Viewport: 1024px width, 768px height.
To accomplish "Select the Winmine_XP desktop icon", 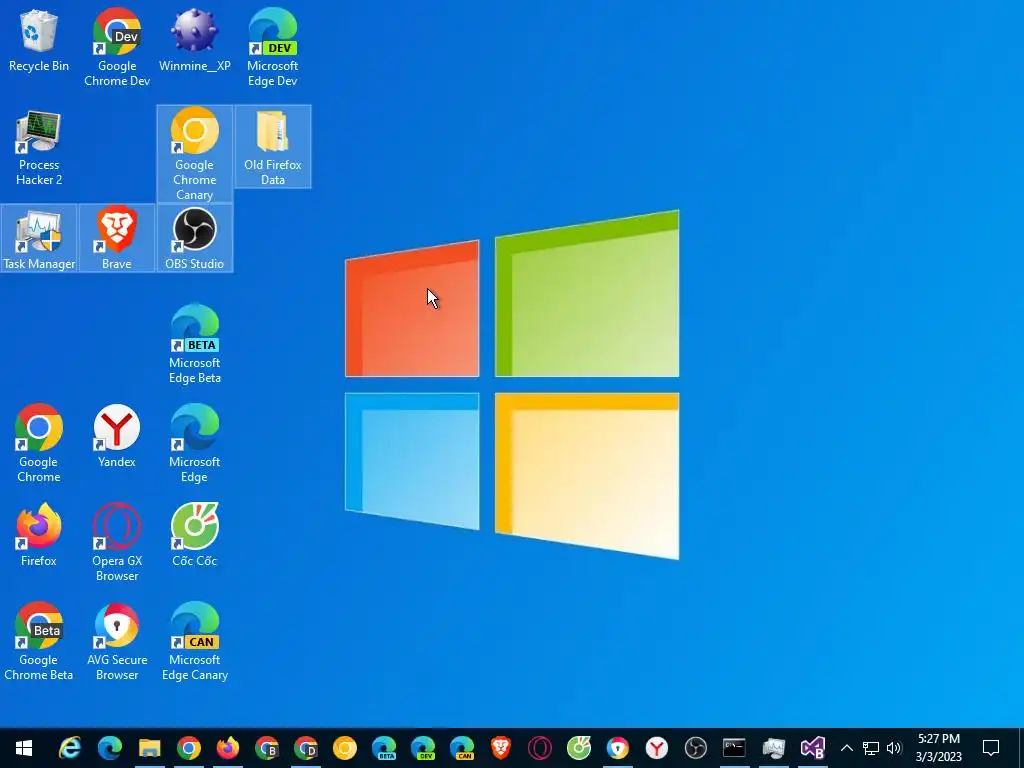I will [x=195, y=40].
